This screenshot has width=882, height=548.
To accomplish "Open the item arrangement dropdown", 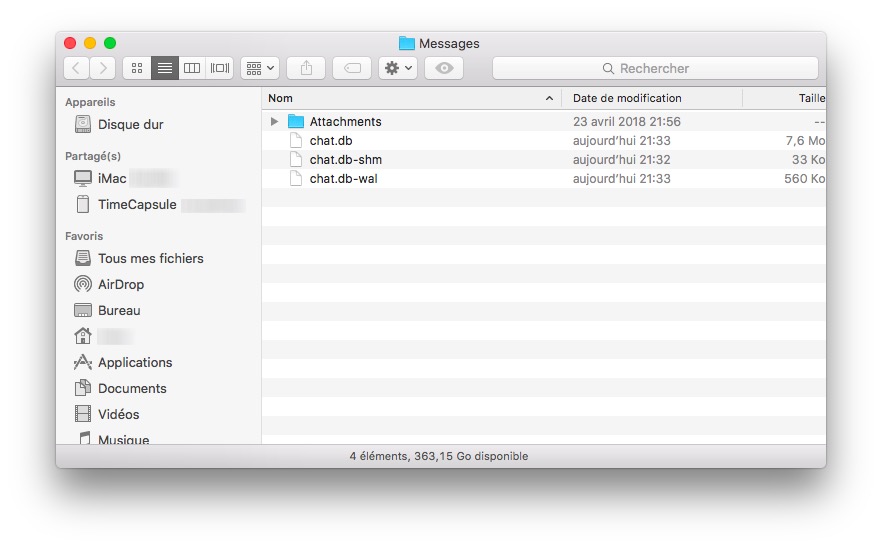I will [x=260, y=68].
